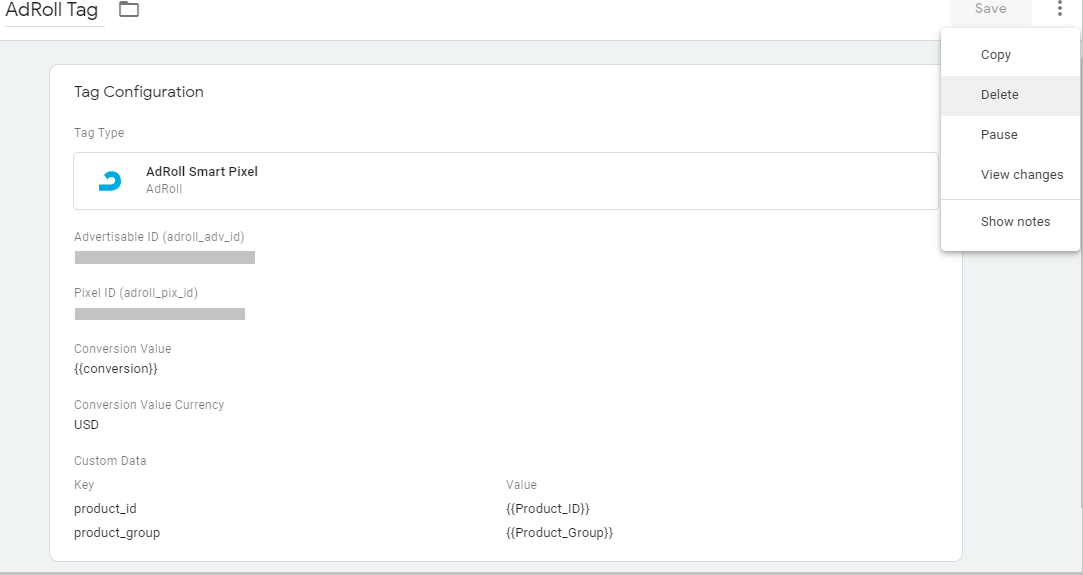Screen dimensions: 1083x575
Task: Click the three-dot more actions icon
Action: coord(1059,9)
